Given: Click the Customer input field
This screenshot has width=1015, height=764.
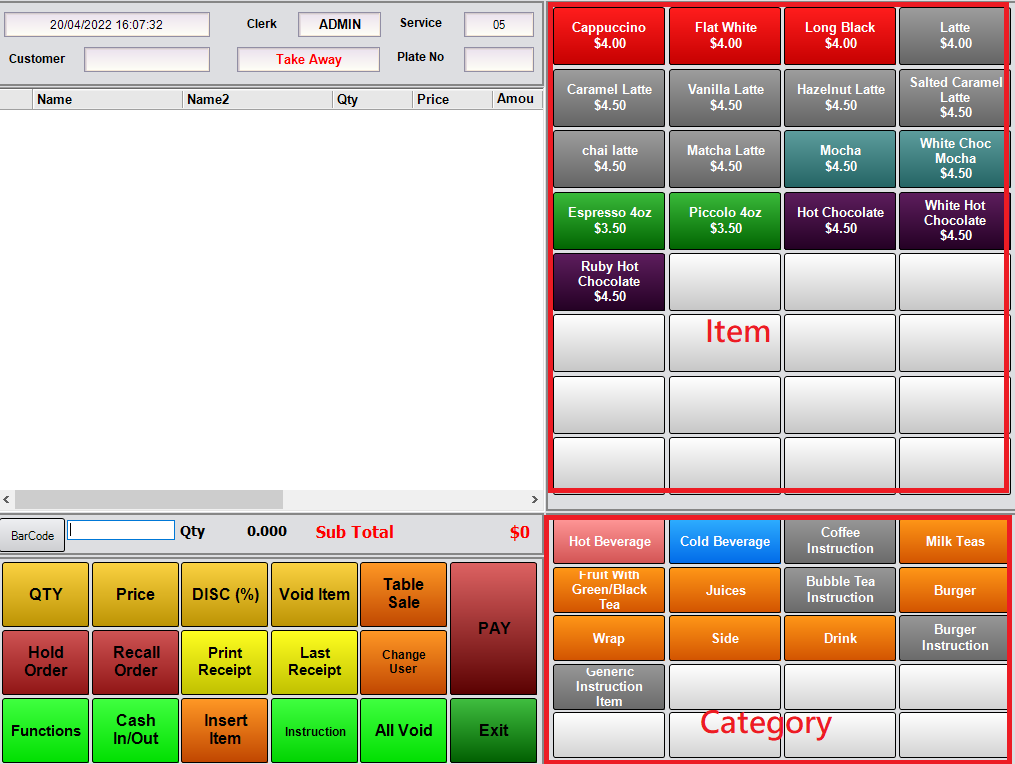Looking at the screenshot, I should (147, 59).
